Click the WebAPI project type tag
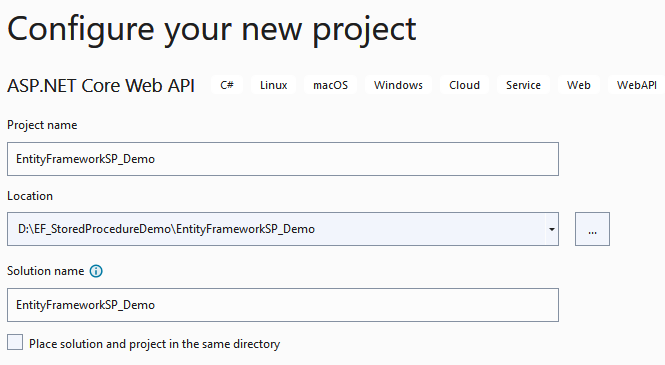 [x=637, y=85]
